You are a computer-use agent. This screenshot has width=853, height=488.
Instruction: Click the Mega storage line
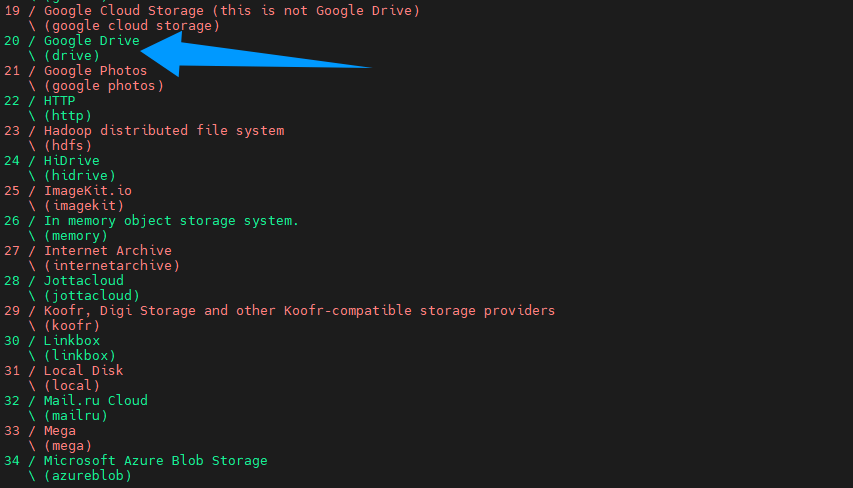pyautogui.click(x=60, y=431)
